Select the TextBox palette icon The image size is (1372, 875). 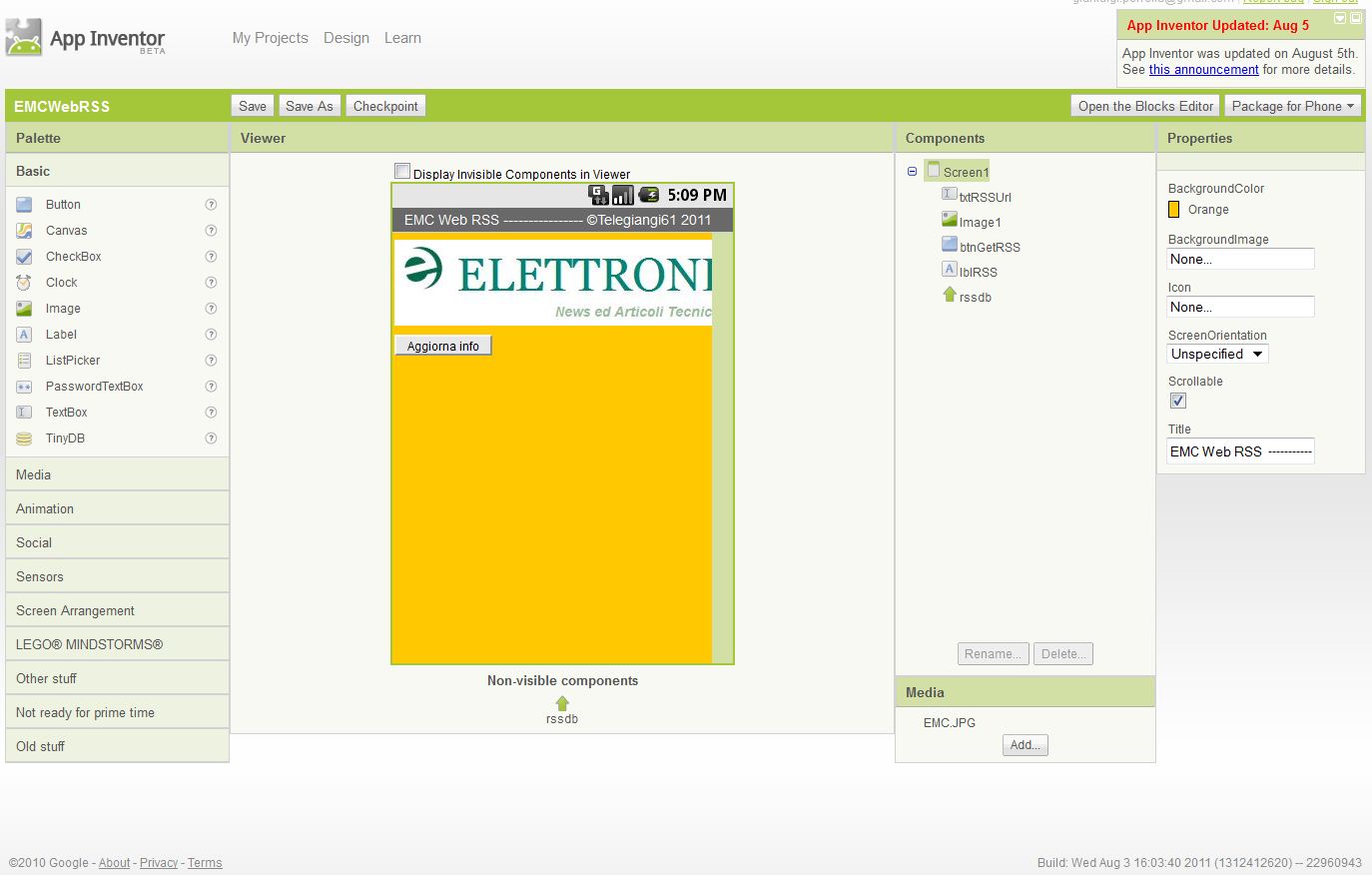(24, 413)
